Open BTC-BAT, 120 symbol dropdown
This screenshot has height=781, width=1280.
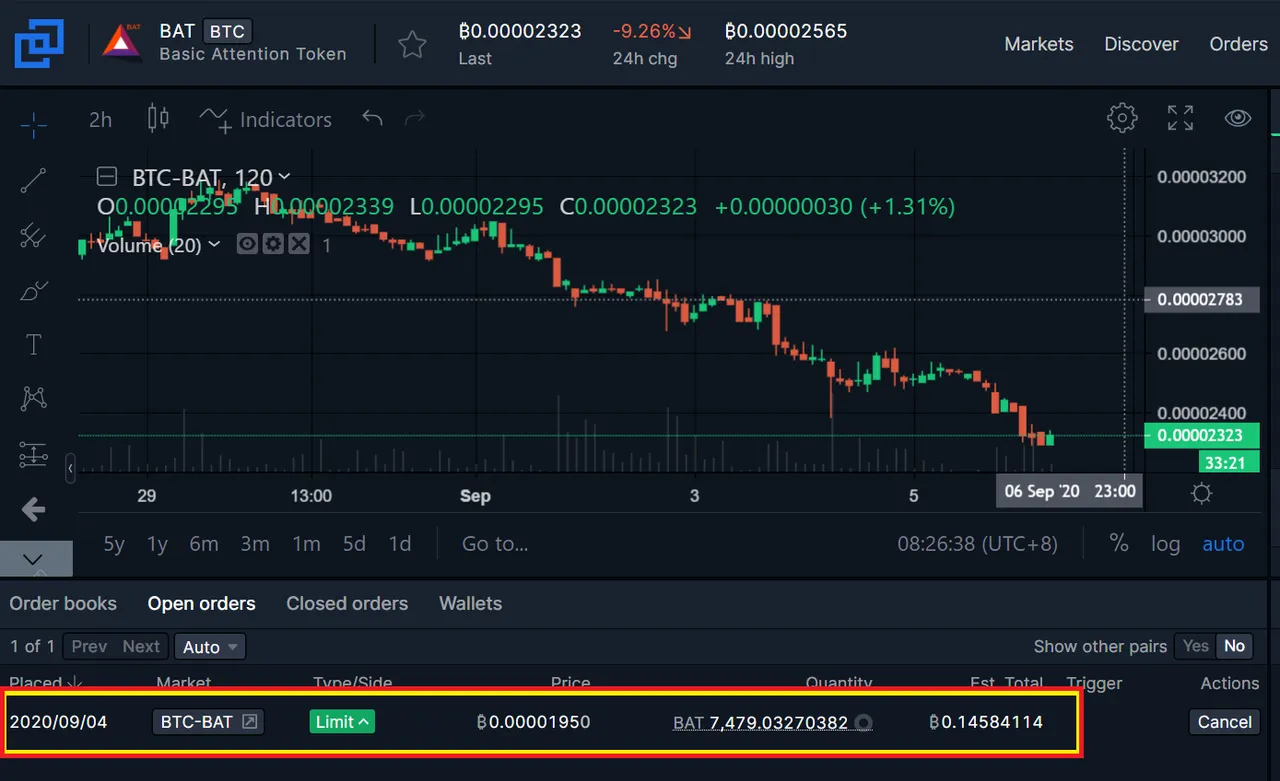211,178
